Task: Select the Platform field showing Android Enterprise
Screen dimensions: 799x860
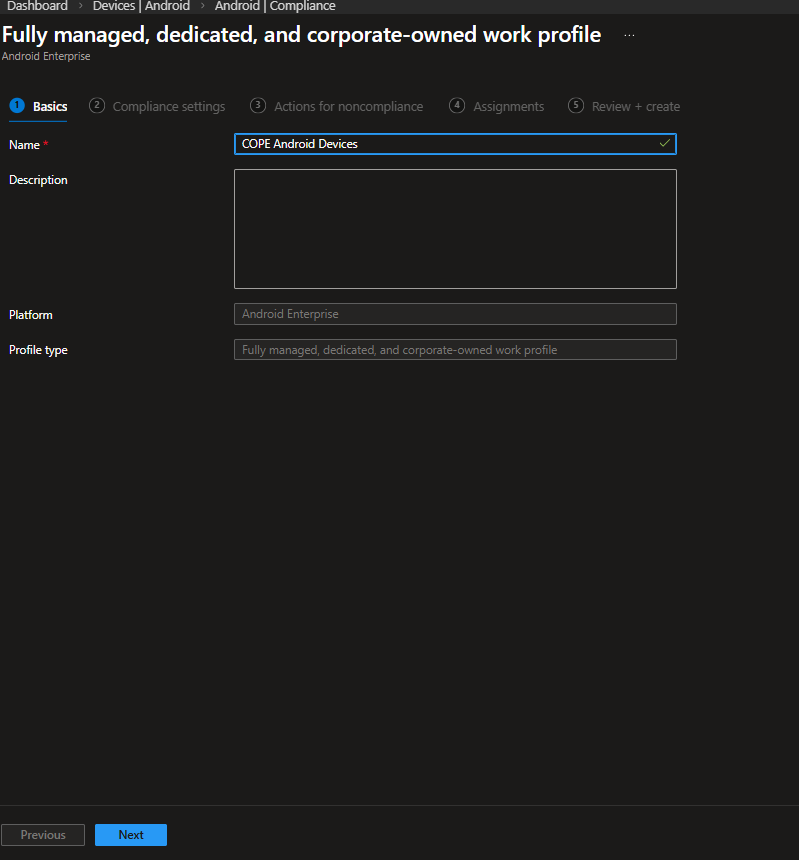Action: coord(455,314)
